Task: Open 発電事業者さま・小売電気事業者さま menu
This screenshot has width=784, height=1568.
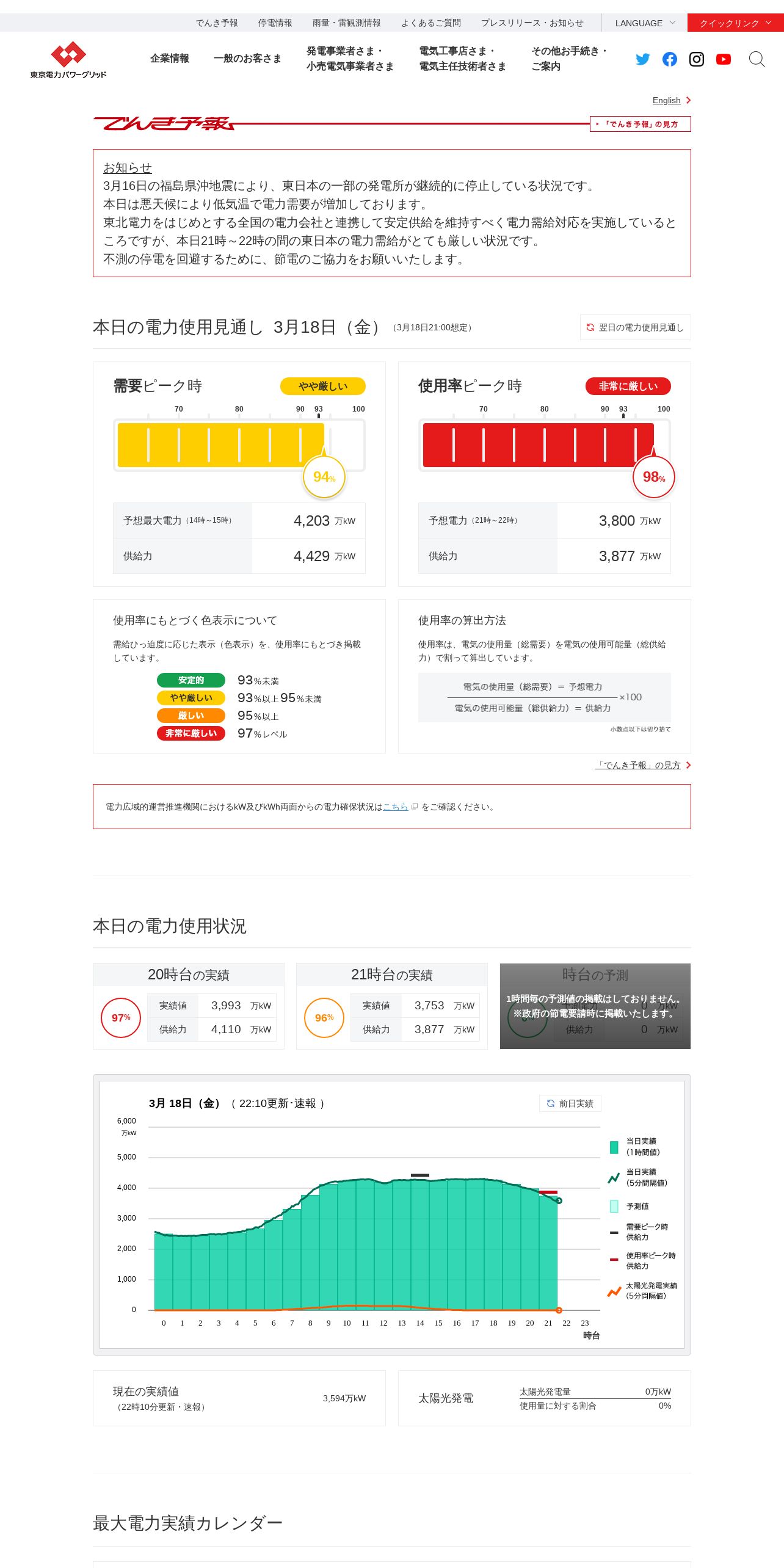Action: 350,59
